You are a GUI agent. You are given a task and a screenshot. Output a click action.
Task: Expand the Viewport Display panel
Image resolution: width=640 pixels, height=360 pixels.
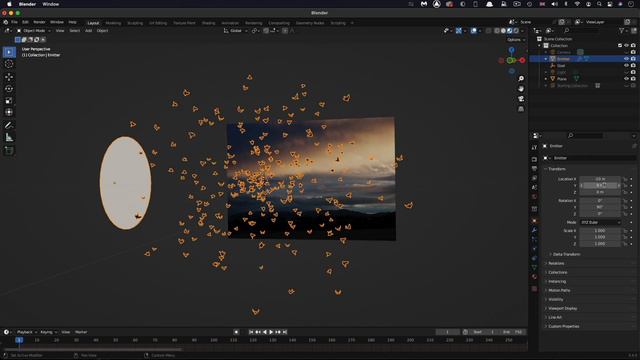point(562,308)
